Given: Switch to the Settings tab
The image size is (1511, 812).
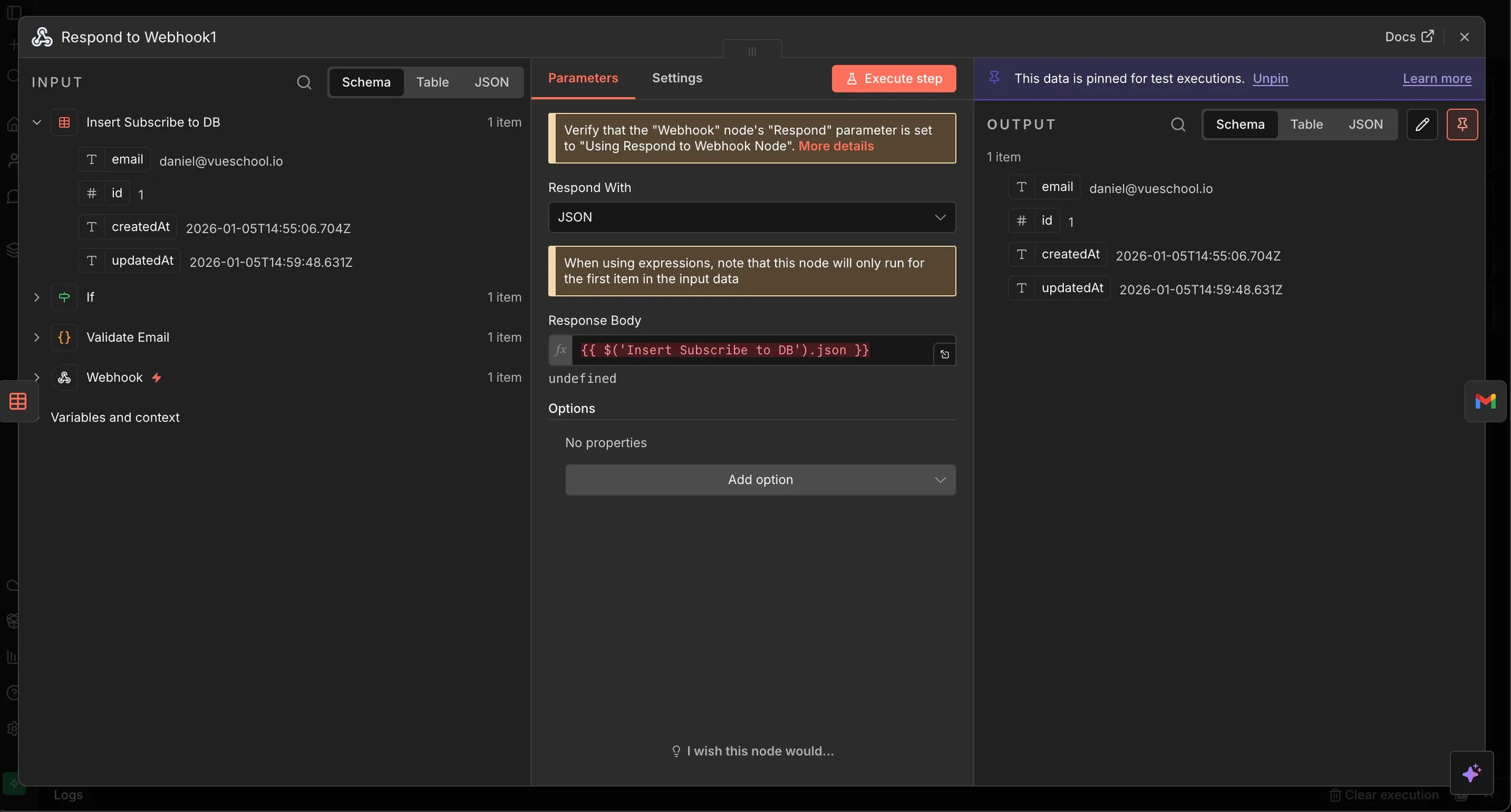Looking at the screenshot, I should click(x=677, y=78).
